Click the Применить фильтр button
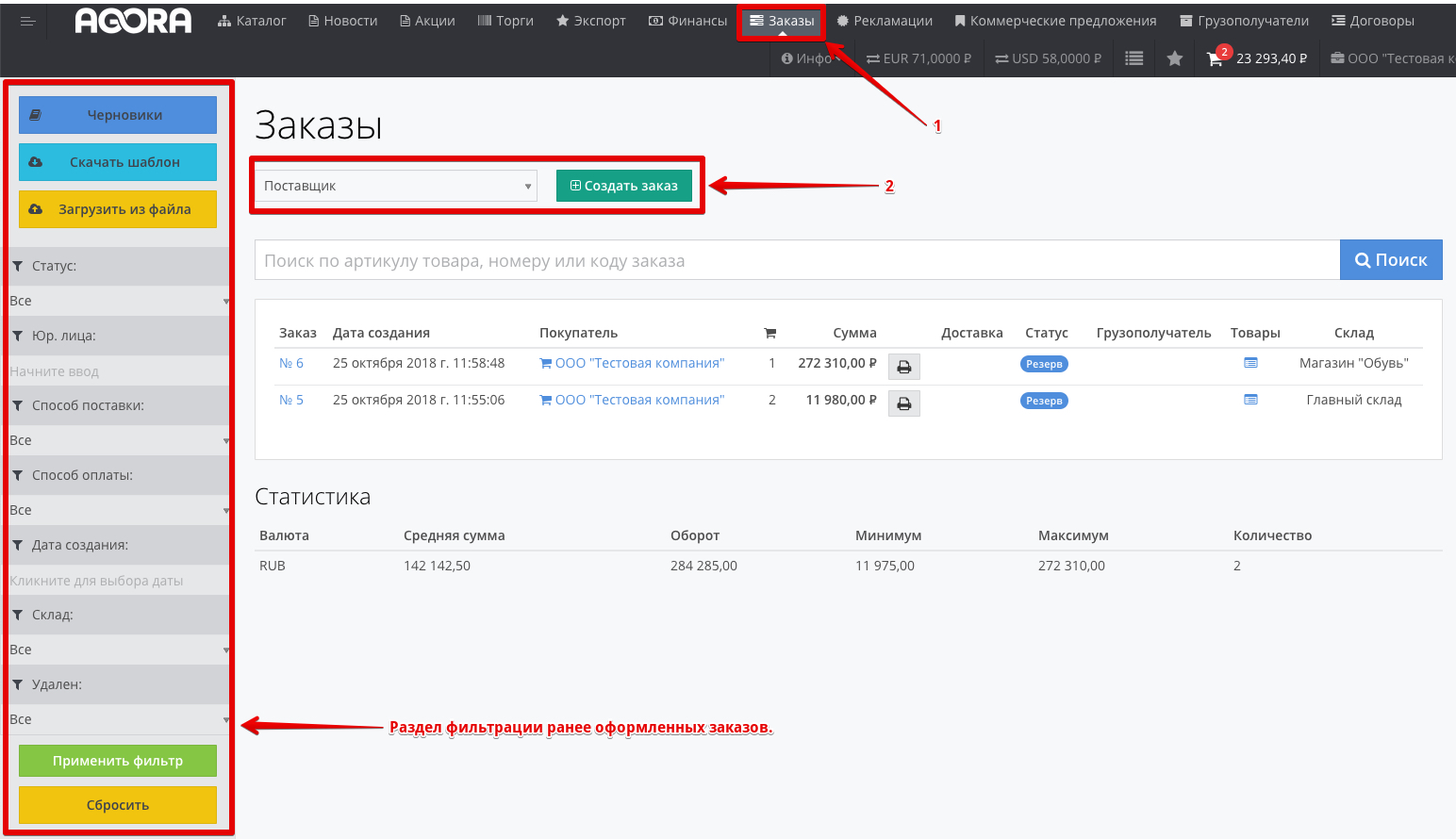Screen dimensions: 1456x839 point(118,761)
